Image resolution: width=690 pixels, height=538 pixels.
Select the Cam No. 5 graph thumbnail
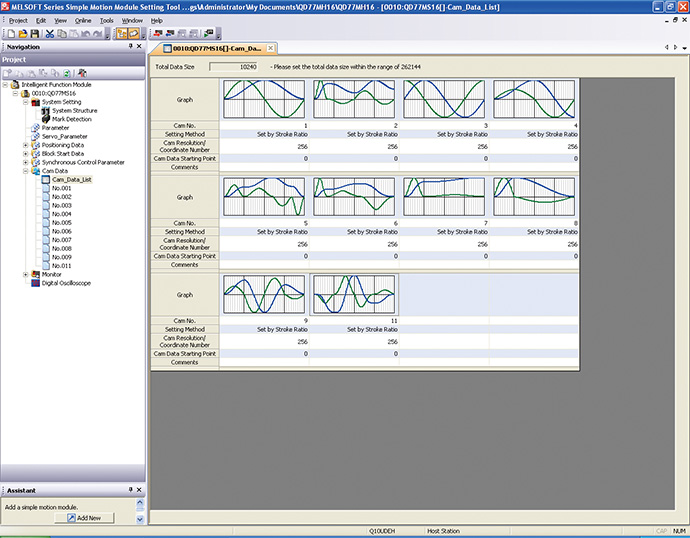click(x=263, y=195)
